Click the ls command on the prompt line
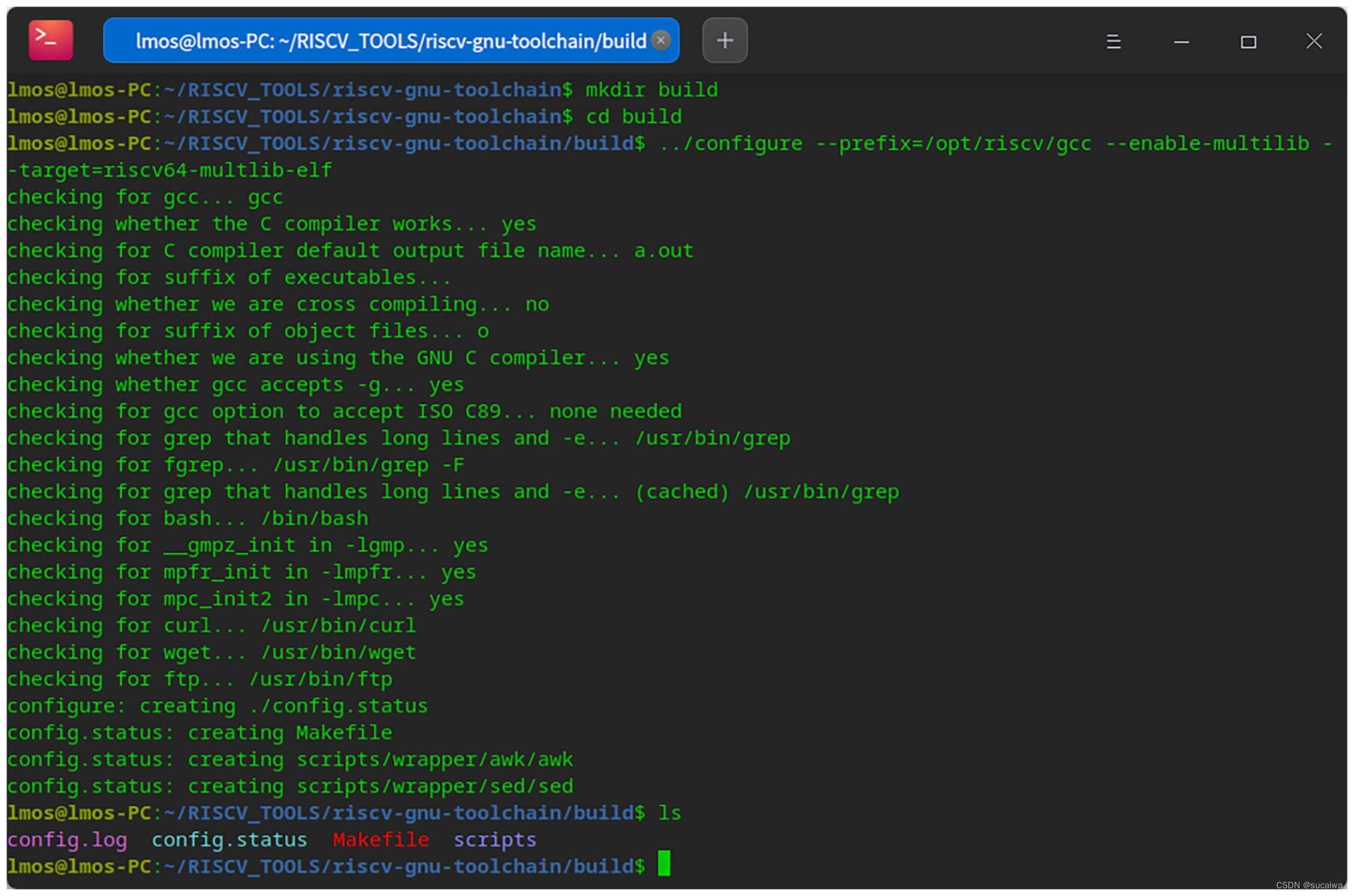This screenshot has height=896, width=1354. [x=670, y=812]
